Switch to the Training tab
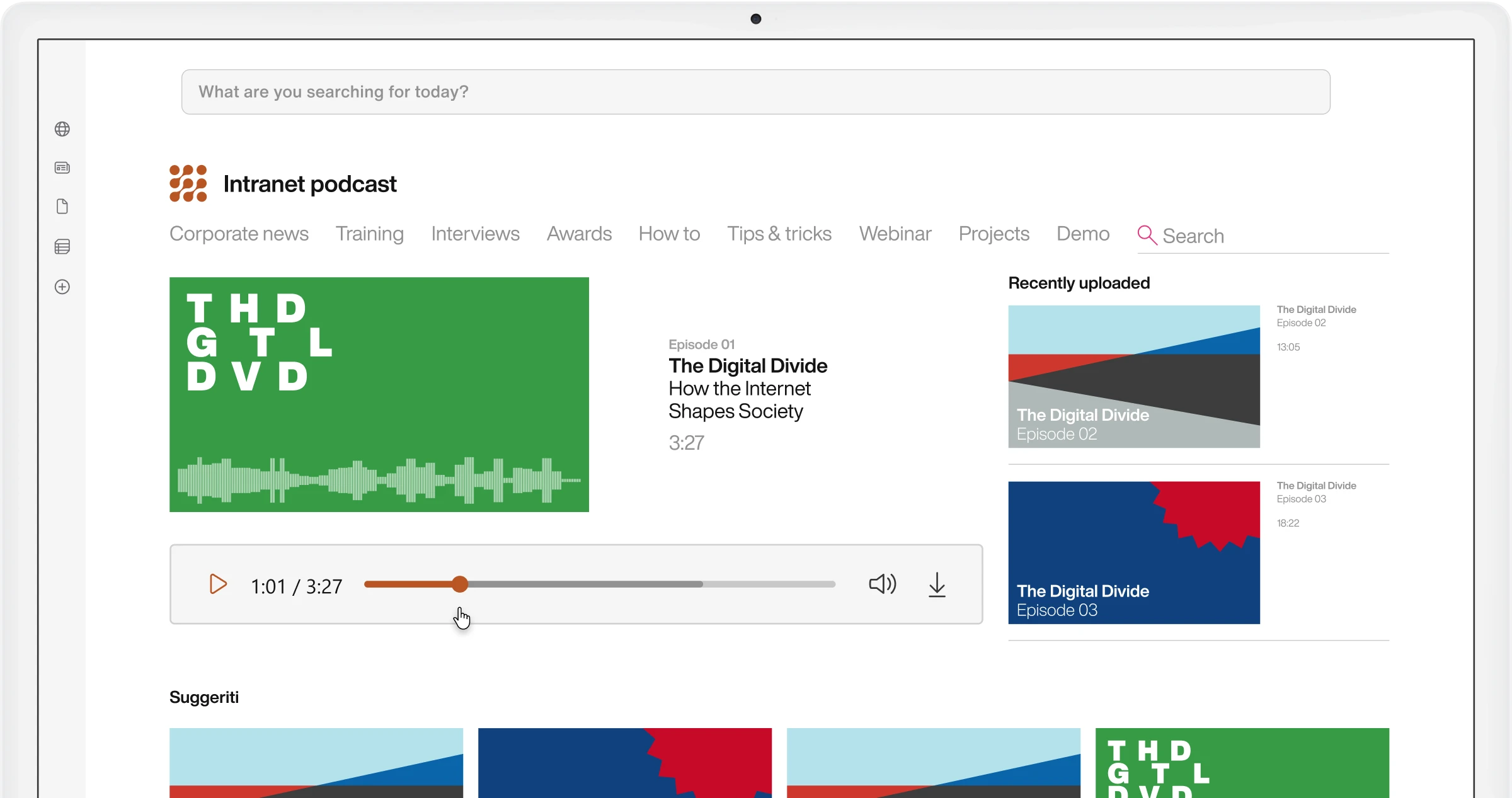 (370, 234)
